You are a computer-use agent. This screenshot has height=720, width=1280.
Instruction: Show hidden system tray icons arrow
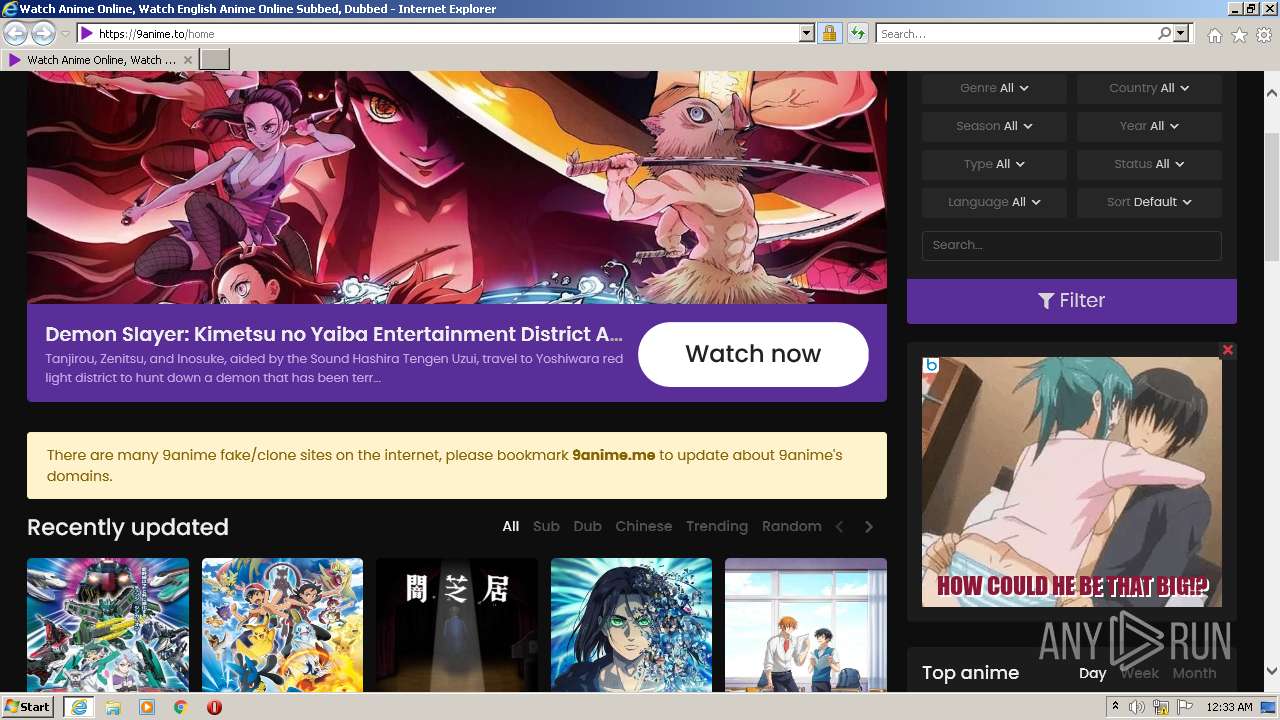coord(1116,707)
